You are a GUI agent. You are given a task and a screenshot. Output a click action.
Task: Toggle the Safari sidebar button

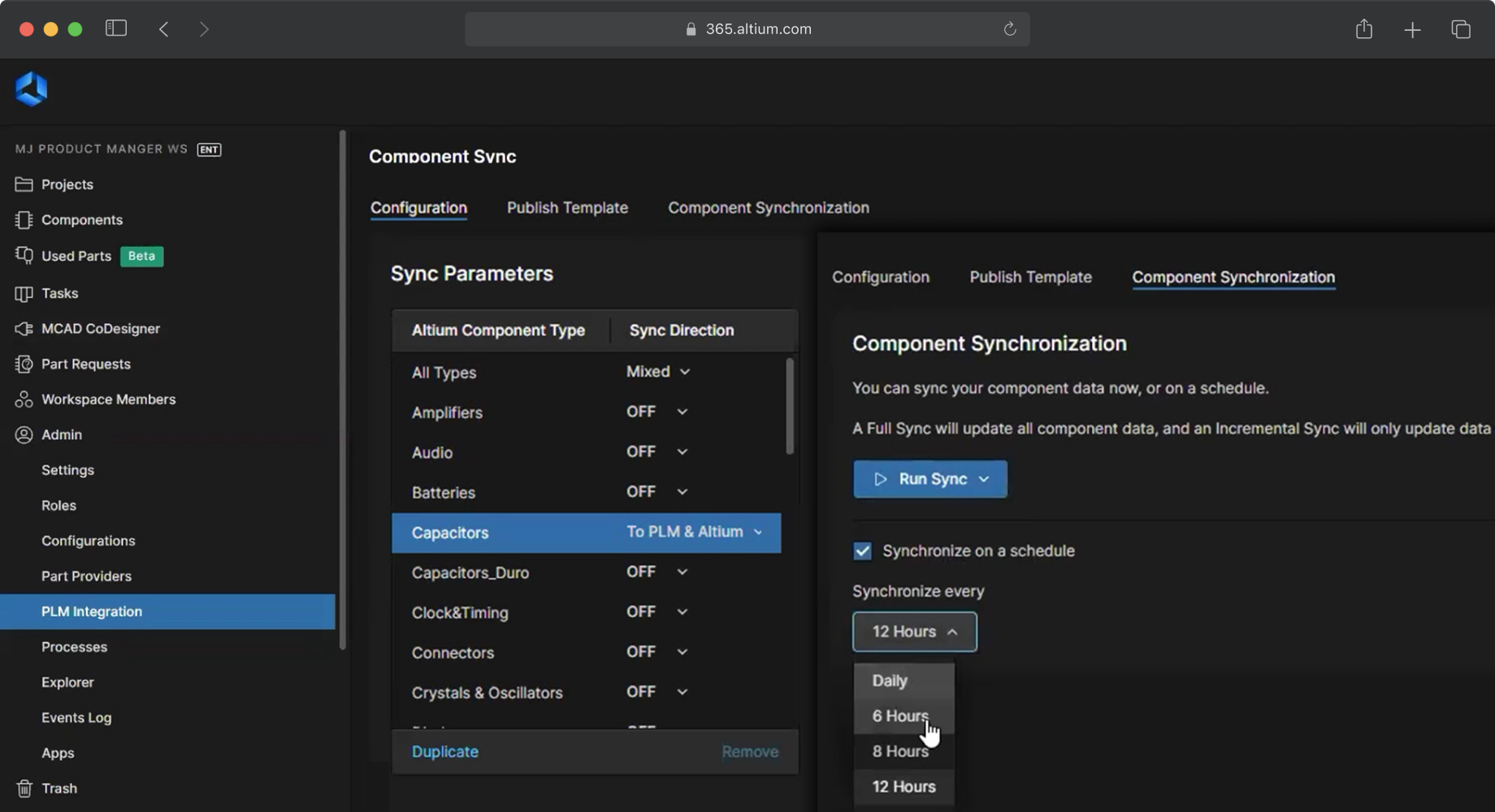[x=116, y=28]
